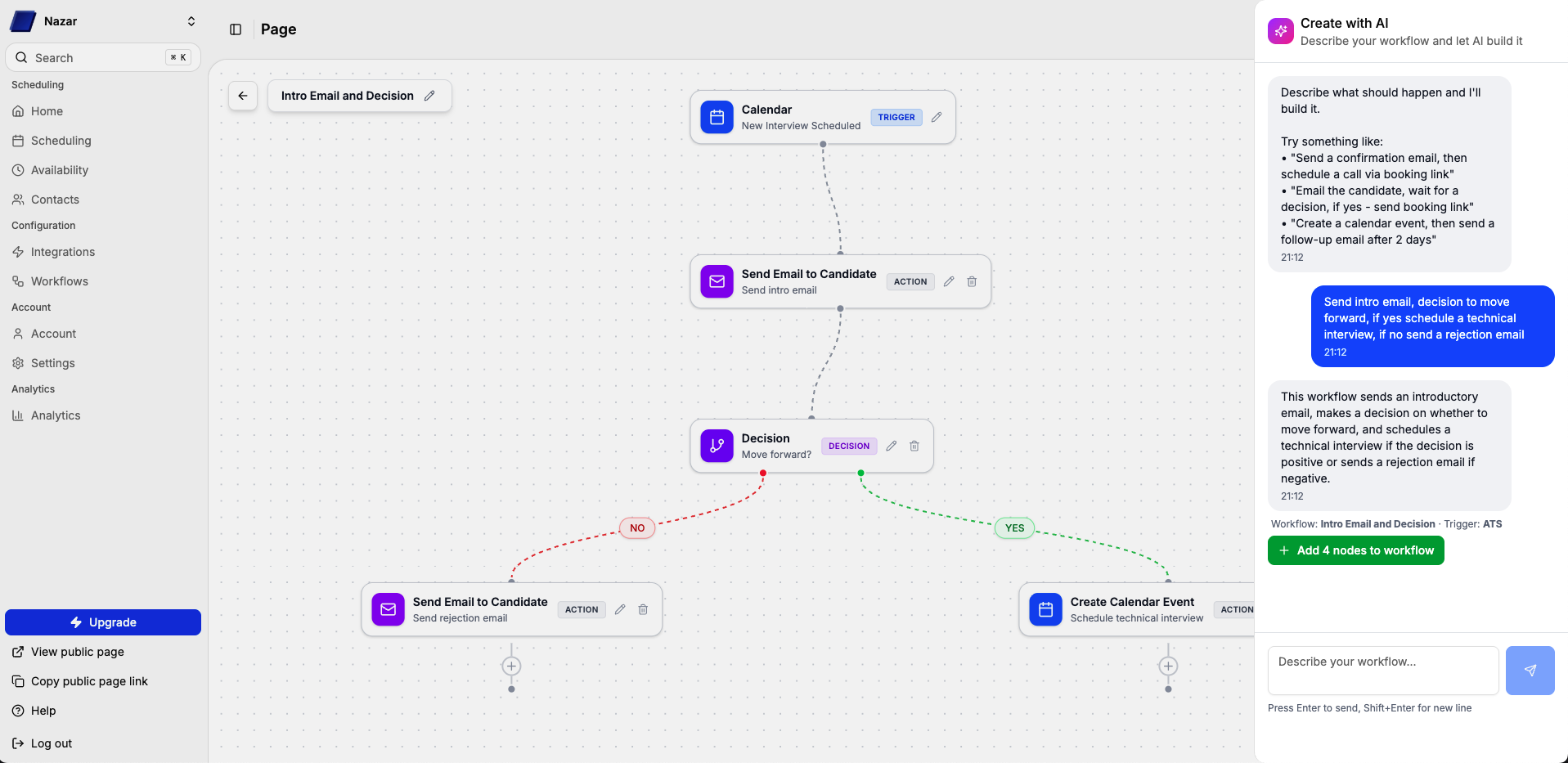The width and height of the screenshot is (1568, 763).
Task: Go back using the arrow beside workflow title
Action: [x=242, y=96]
